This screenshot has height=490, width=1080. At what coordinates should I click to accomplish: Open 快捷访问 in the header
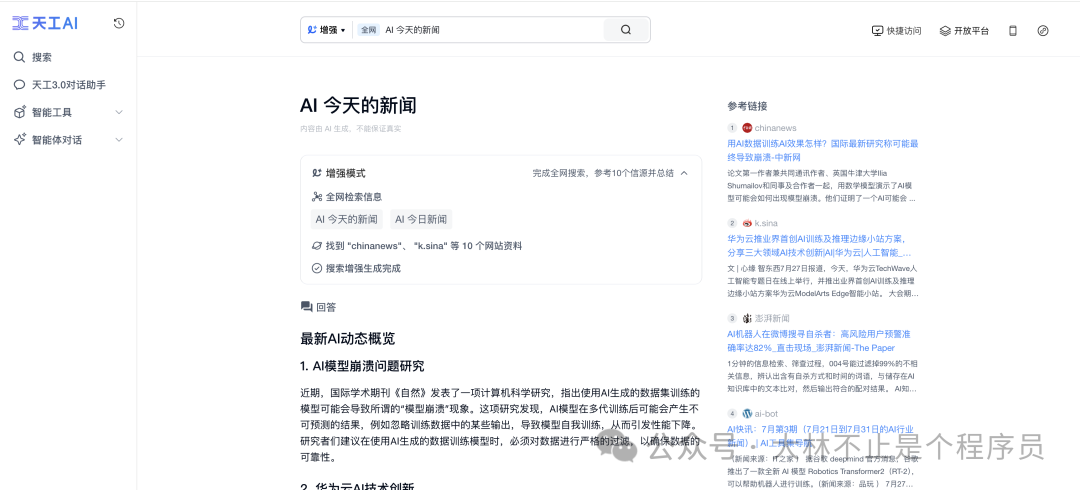pos(896,31)
